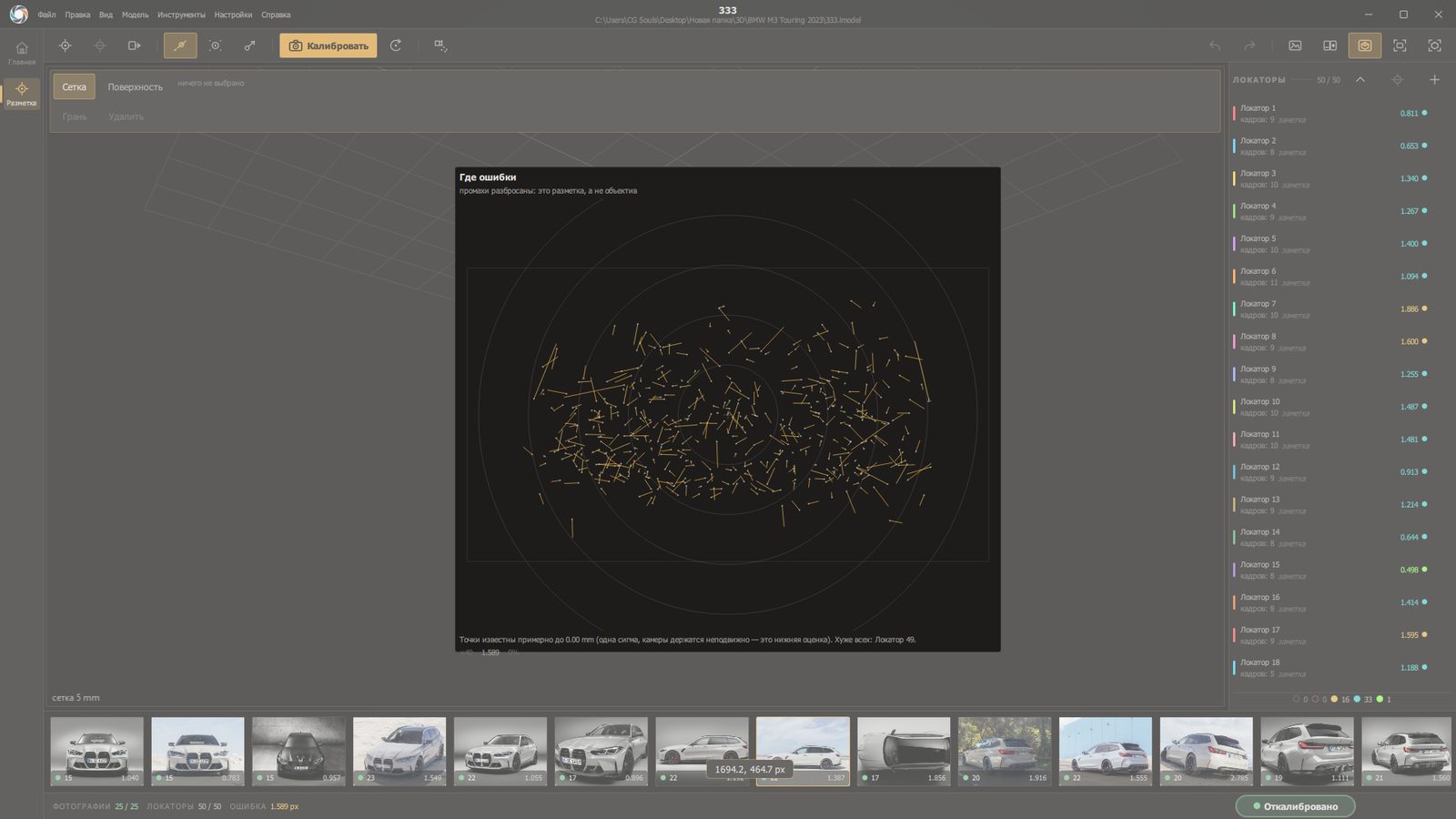Open the photo thumbnail with error 1.916
This screenshot has height=819, width=1456.
coord(1004,751)
